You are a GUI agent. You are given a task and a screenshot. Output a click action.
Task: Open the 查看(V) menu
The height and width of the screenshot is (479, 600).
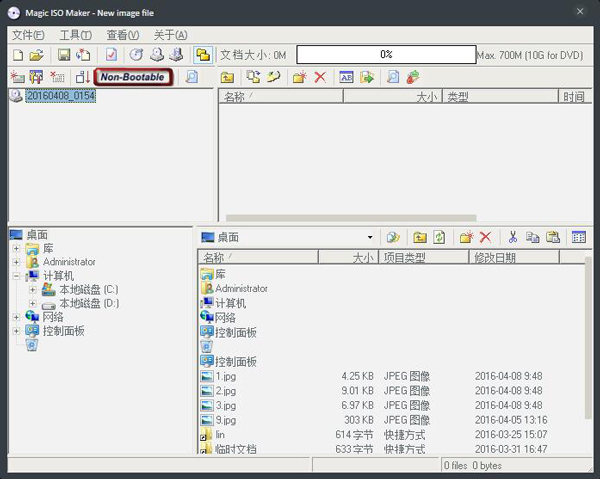[122, 35]
